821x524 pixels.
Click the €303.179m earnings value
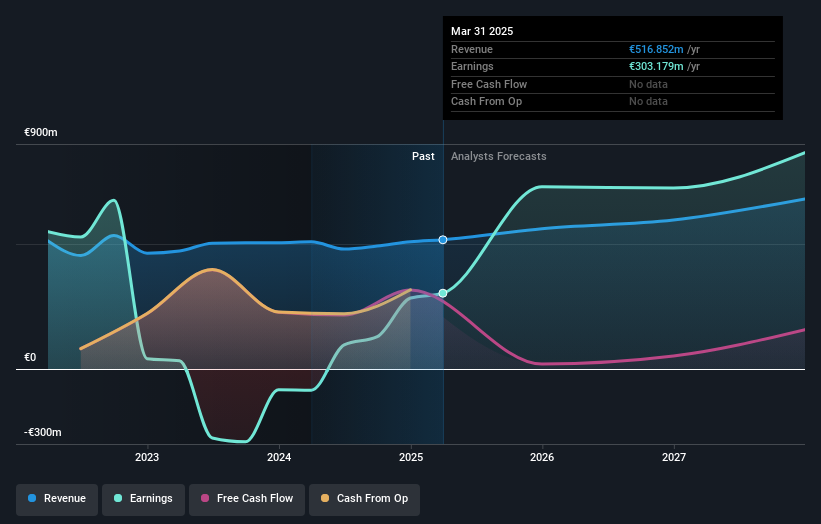(x=656, y=66)
